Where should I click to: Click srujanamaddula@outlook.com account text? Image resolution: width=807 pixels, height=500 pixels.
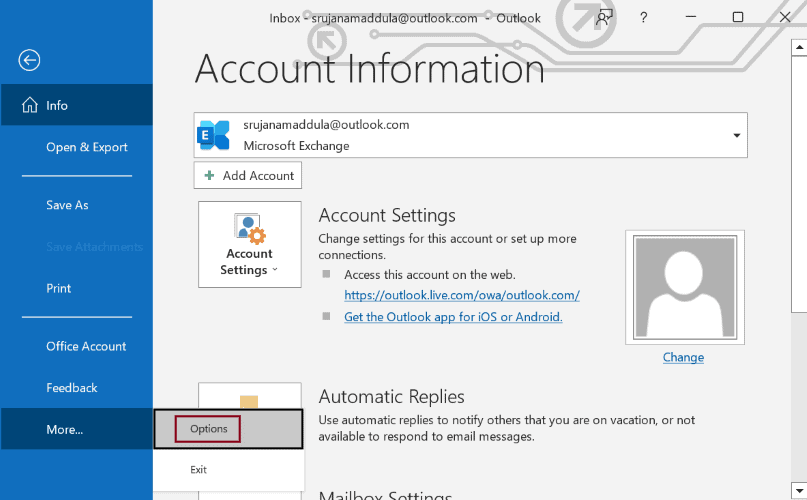point(326,125)
